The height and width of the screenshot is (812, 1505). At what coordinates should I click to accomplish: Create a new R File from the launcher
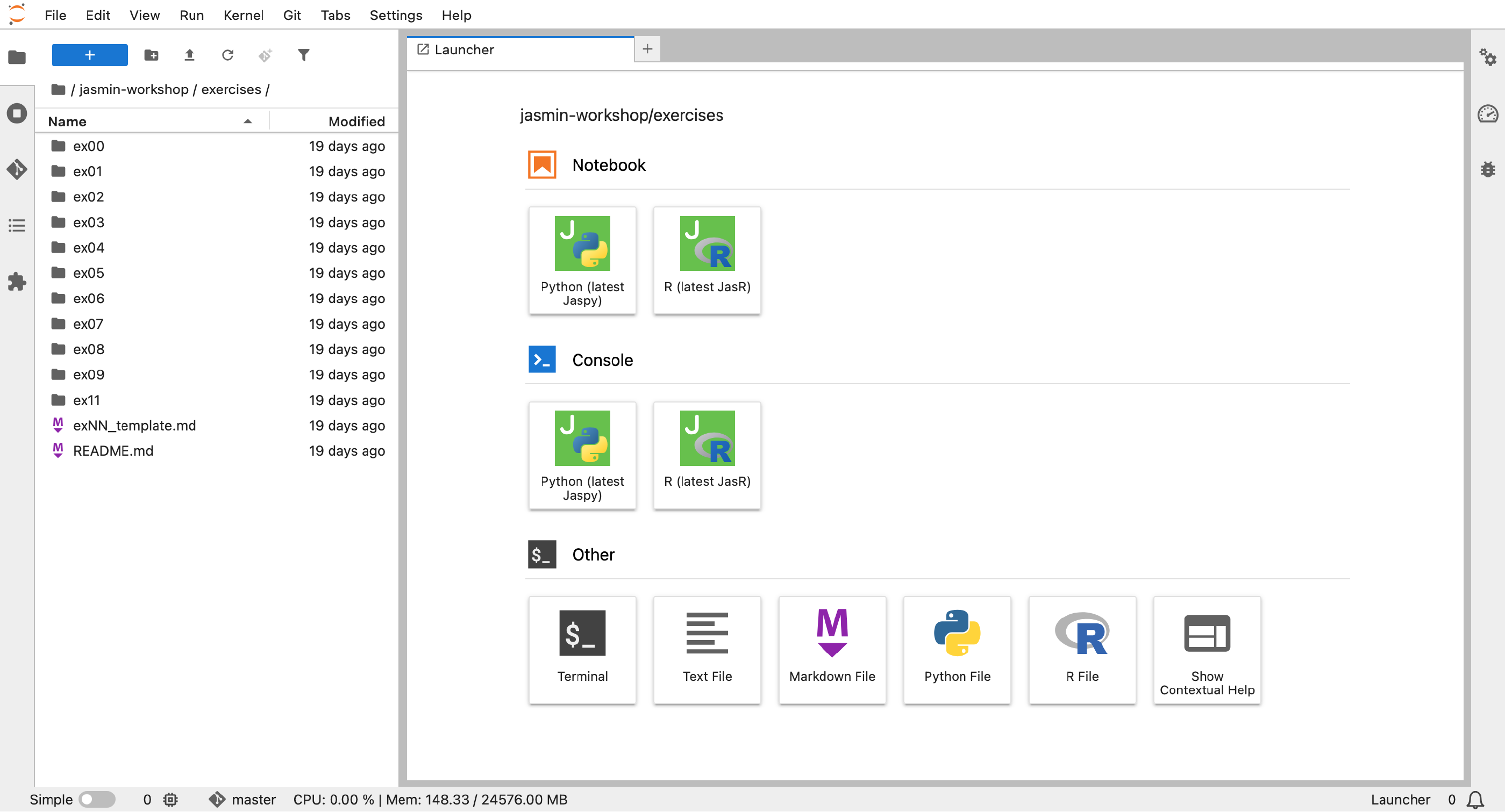1081,650
